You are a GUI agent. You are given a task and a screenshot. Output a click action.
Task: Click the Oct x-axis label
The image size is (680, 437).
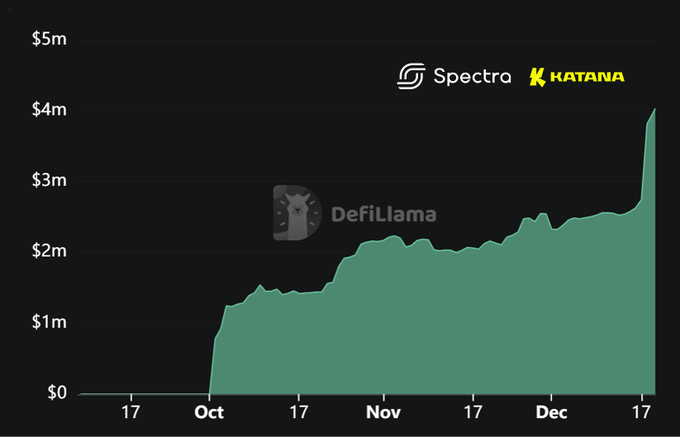click(x=210, y=412)
